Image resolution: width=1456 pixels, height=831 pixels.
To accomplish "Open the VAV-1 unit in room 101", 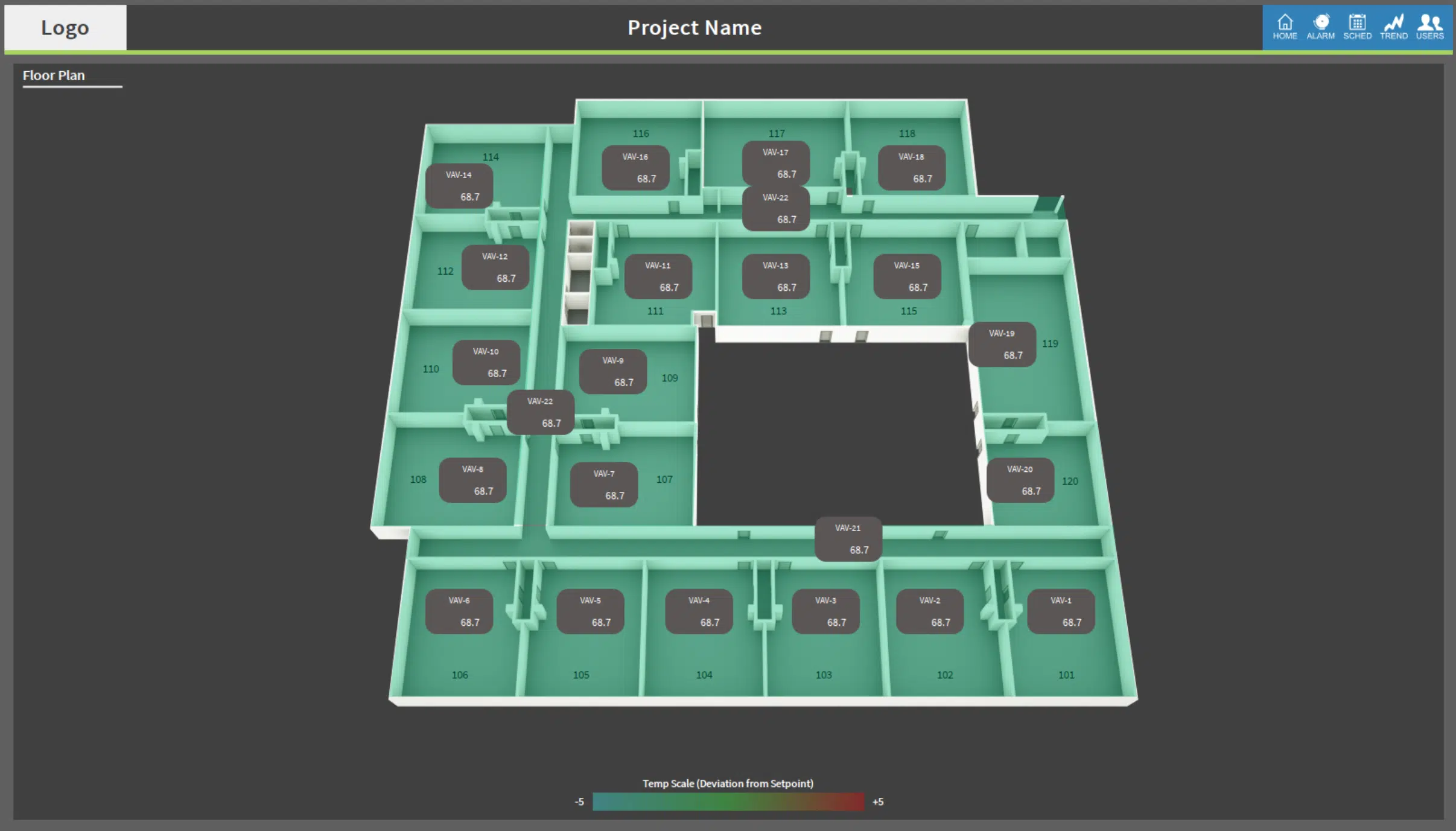I will pyautogui.click(x=1061, y=611).
